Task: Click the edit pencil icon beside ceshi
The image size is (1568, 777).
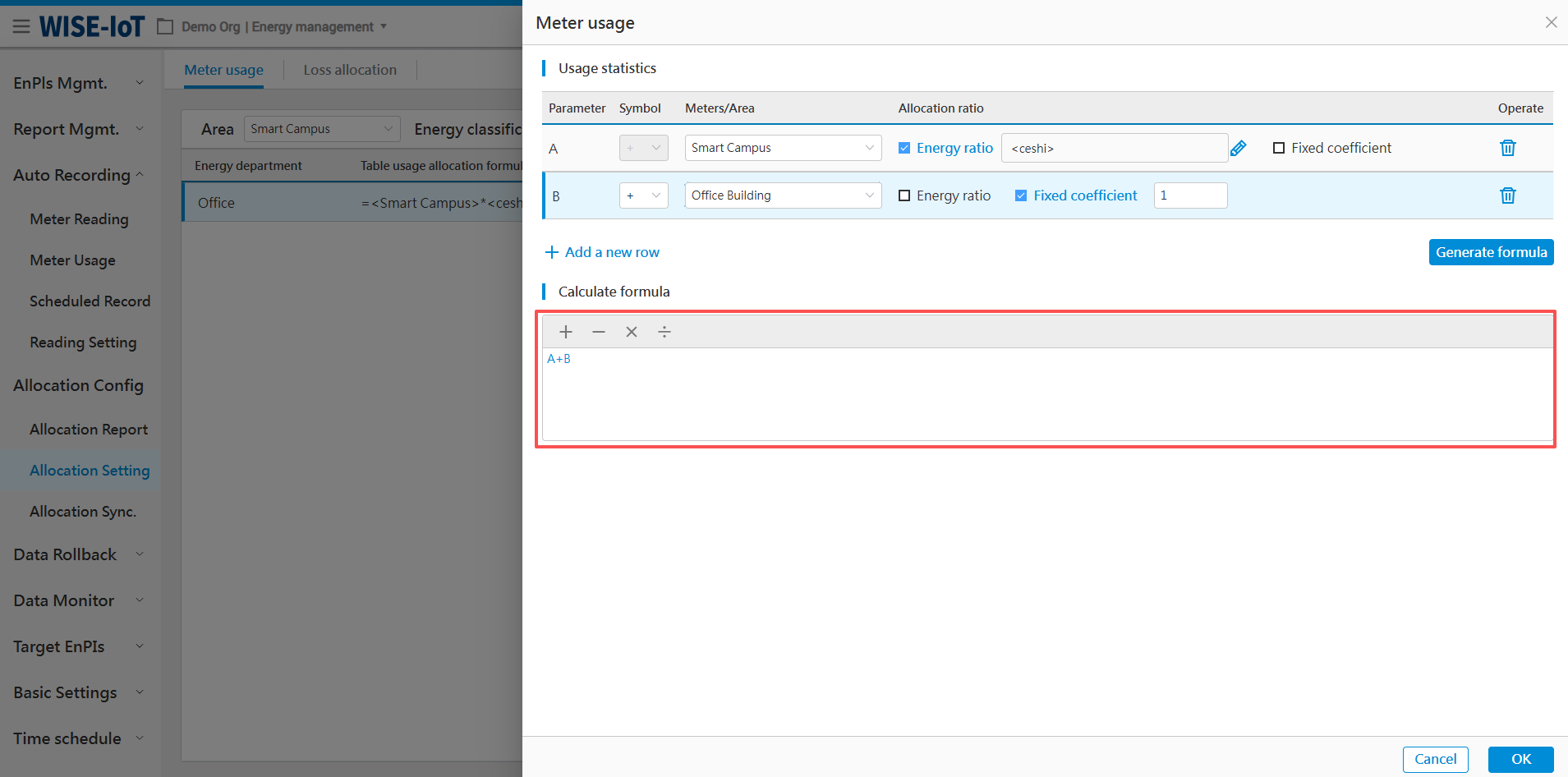Action: click(x=1238, y=148)
